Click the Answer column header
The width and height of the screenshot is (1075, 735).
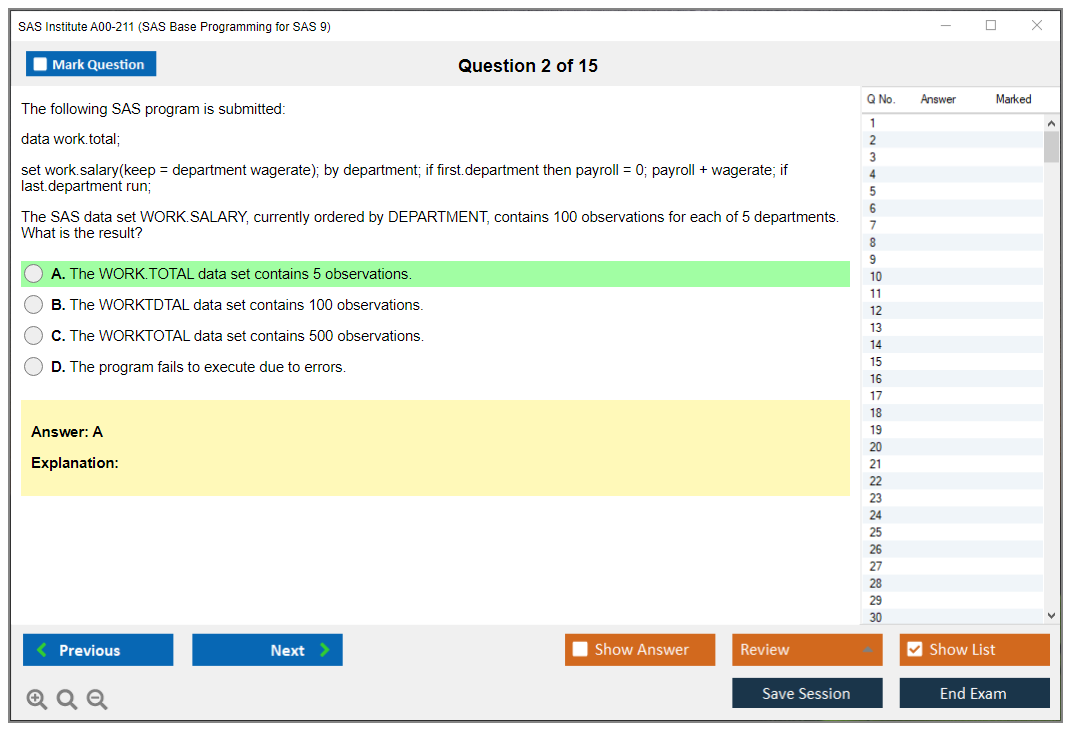point(938,99)
